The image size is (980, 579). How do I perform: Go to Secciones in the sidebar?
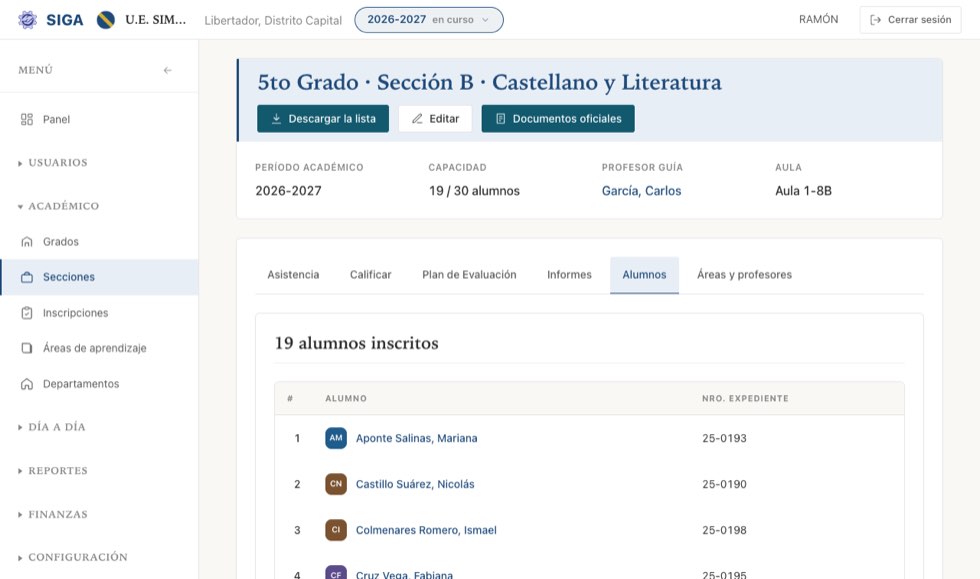pyautogui.click(x=99, y=277)
